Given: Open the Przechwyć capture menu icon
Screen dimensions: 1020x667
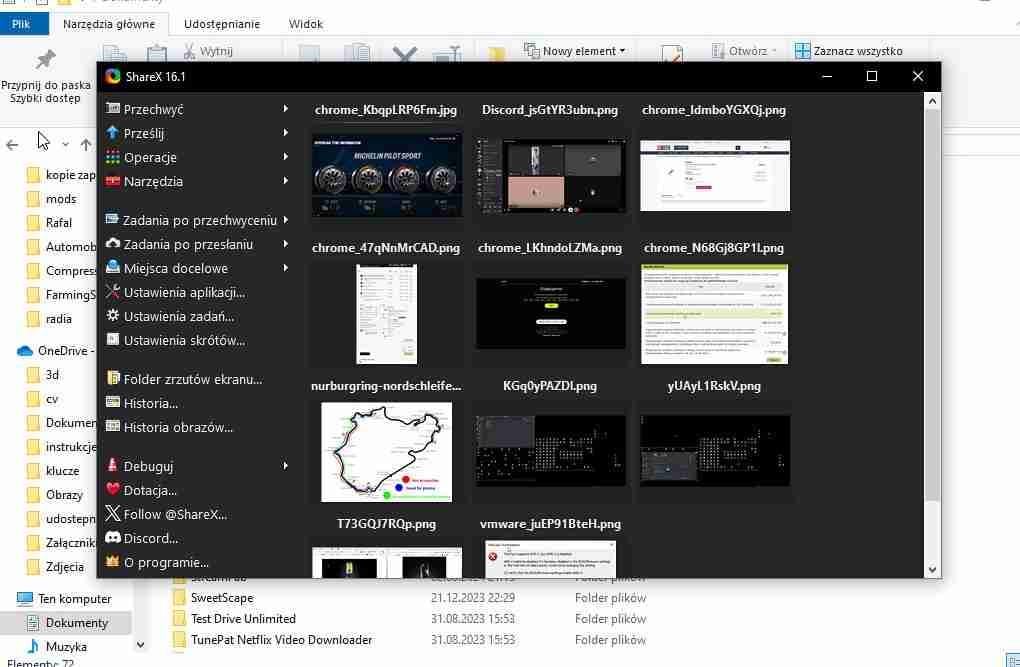Looking at the screenshot, I should click(113, 109).
